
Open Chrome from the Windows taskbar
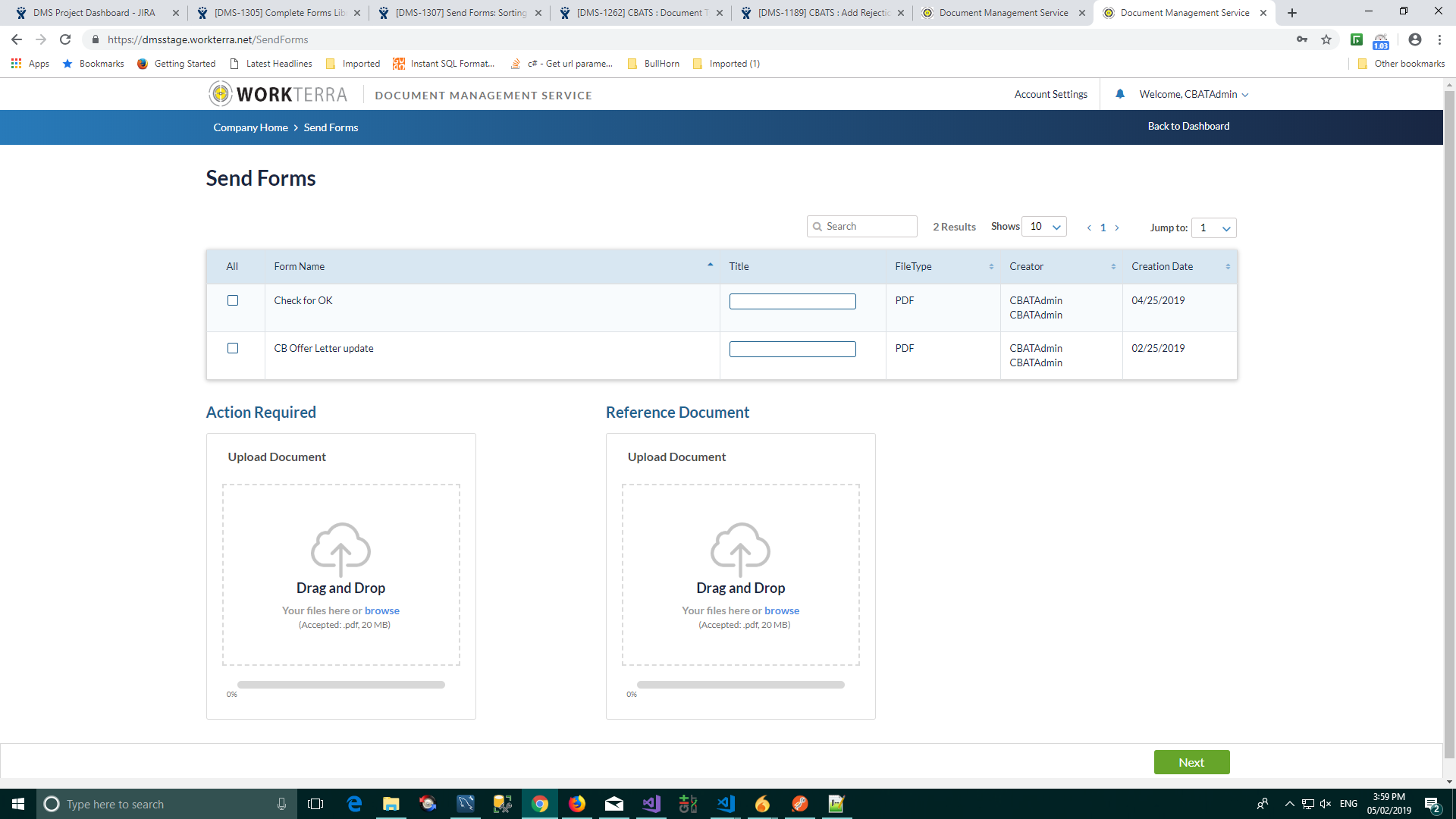point(540,804)
